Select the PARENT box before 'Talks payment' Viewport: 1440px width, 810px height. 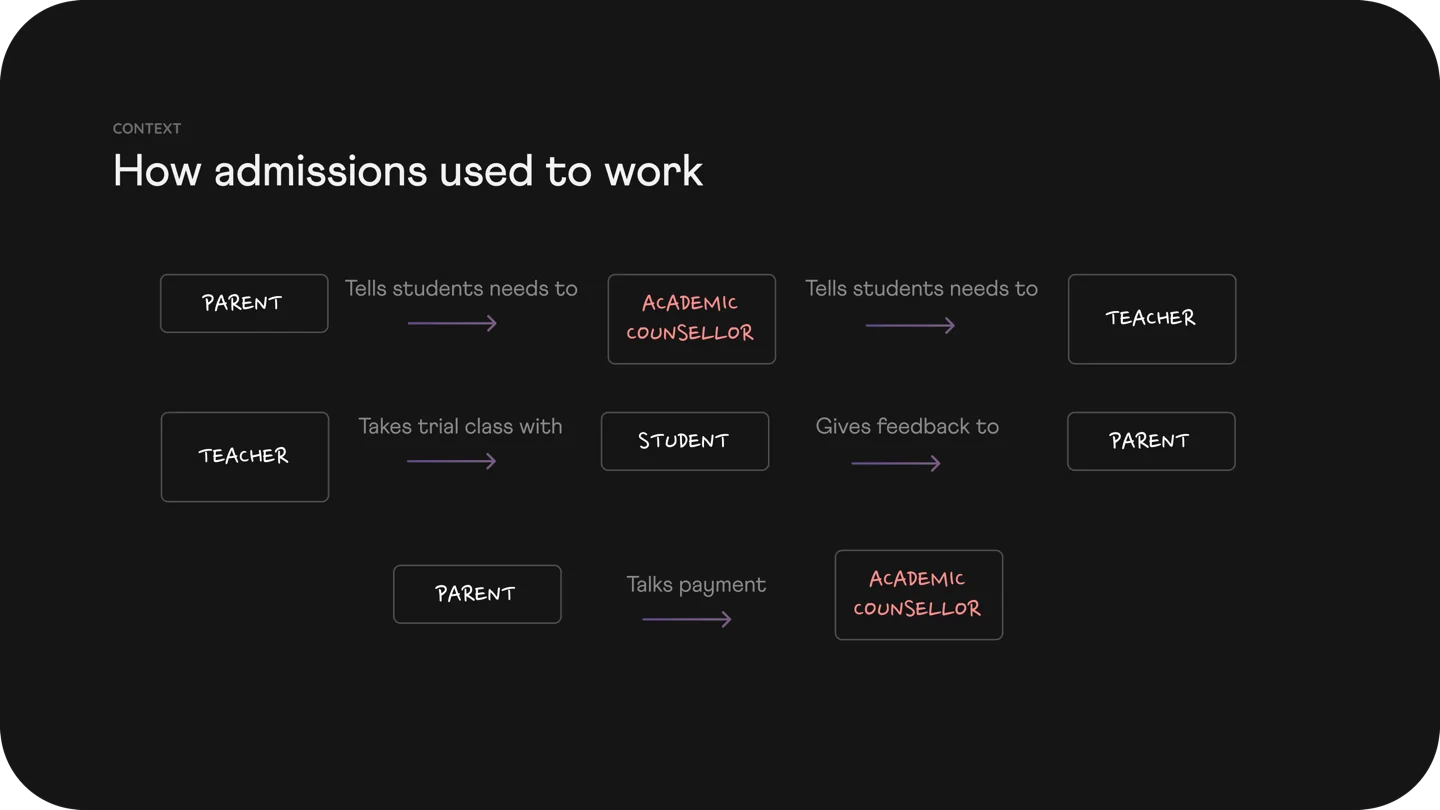[477, 594]
